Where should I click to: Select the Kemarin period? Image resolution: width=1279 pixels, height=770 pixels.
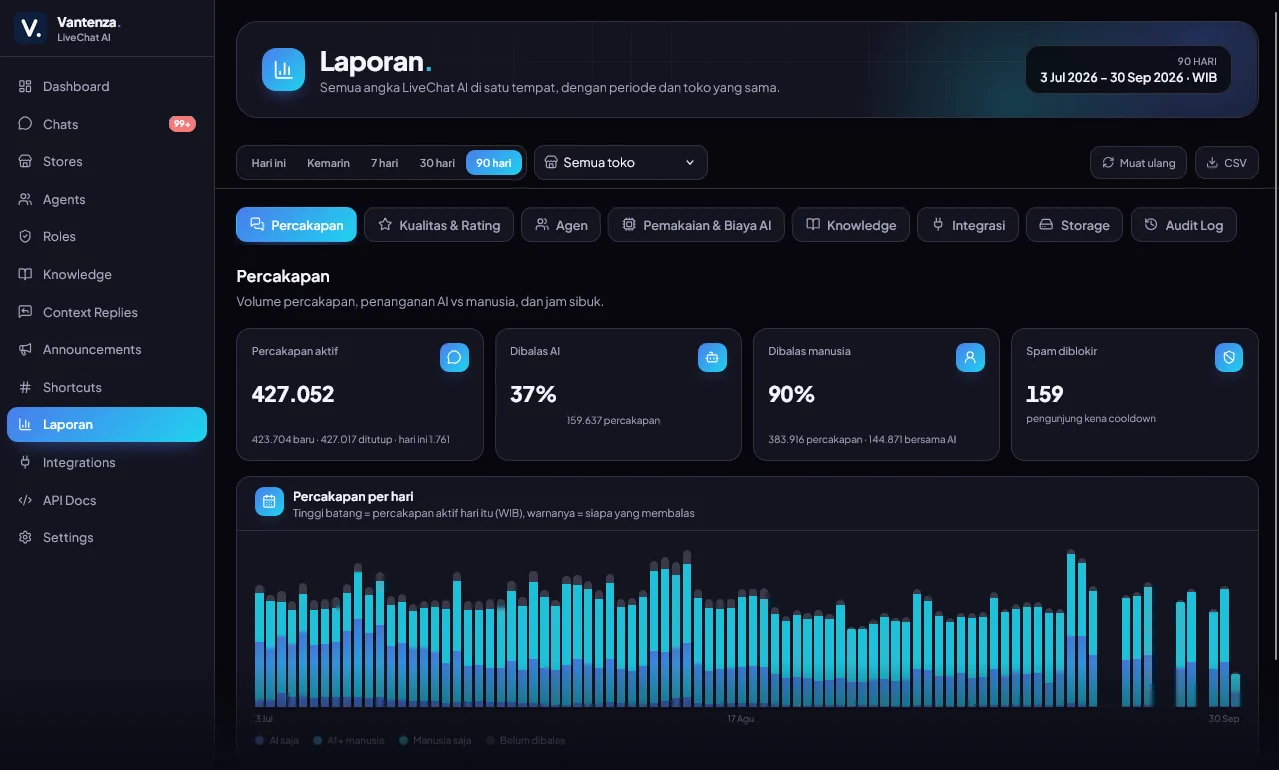click(x=328, y=163)
